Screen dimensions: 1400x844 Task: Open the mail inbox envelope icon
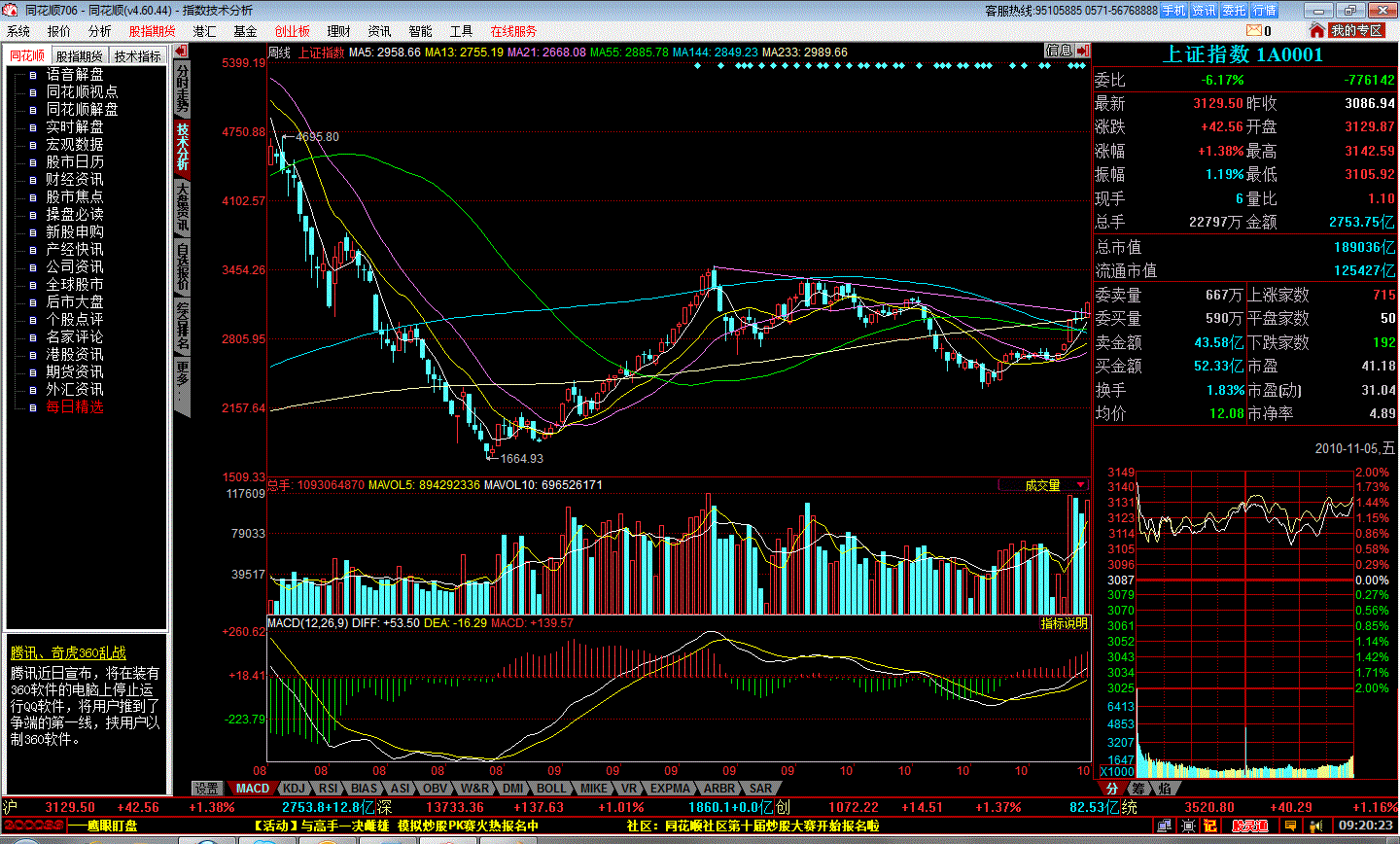1253,31
